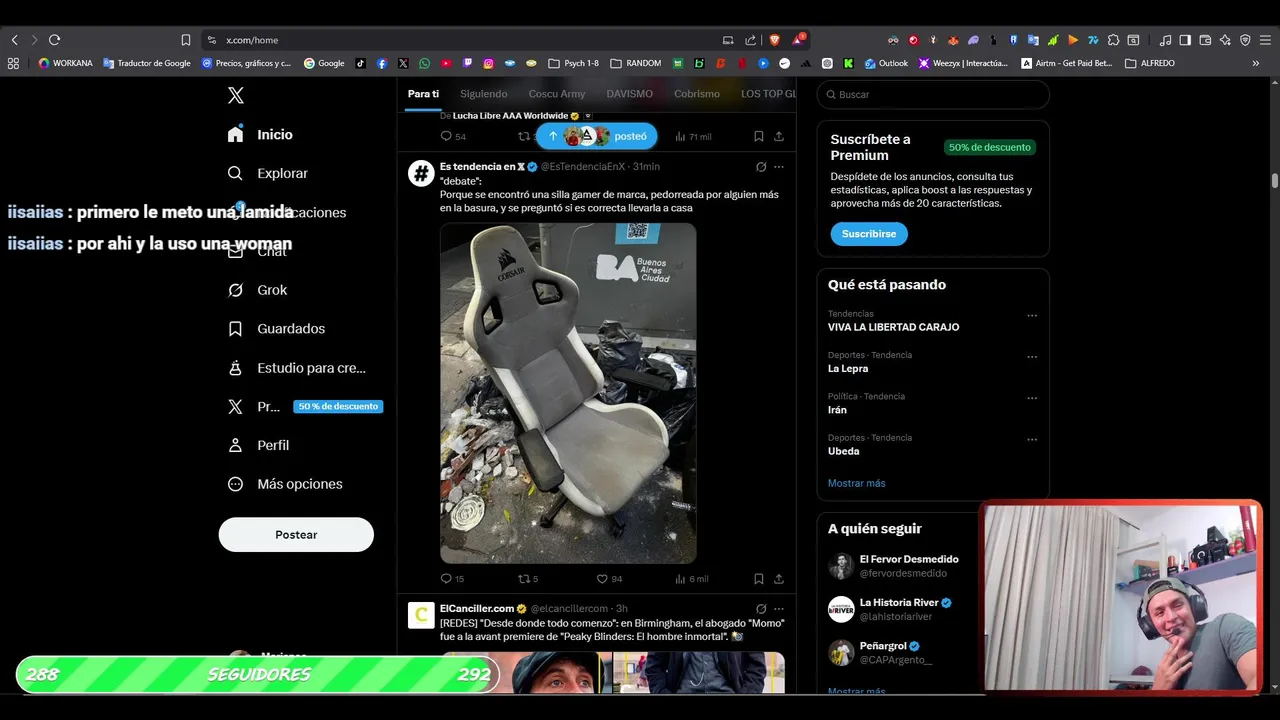Open Explorar in the sidebar
1280x720 pixels.
268,173
